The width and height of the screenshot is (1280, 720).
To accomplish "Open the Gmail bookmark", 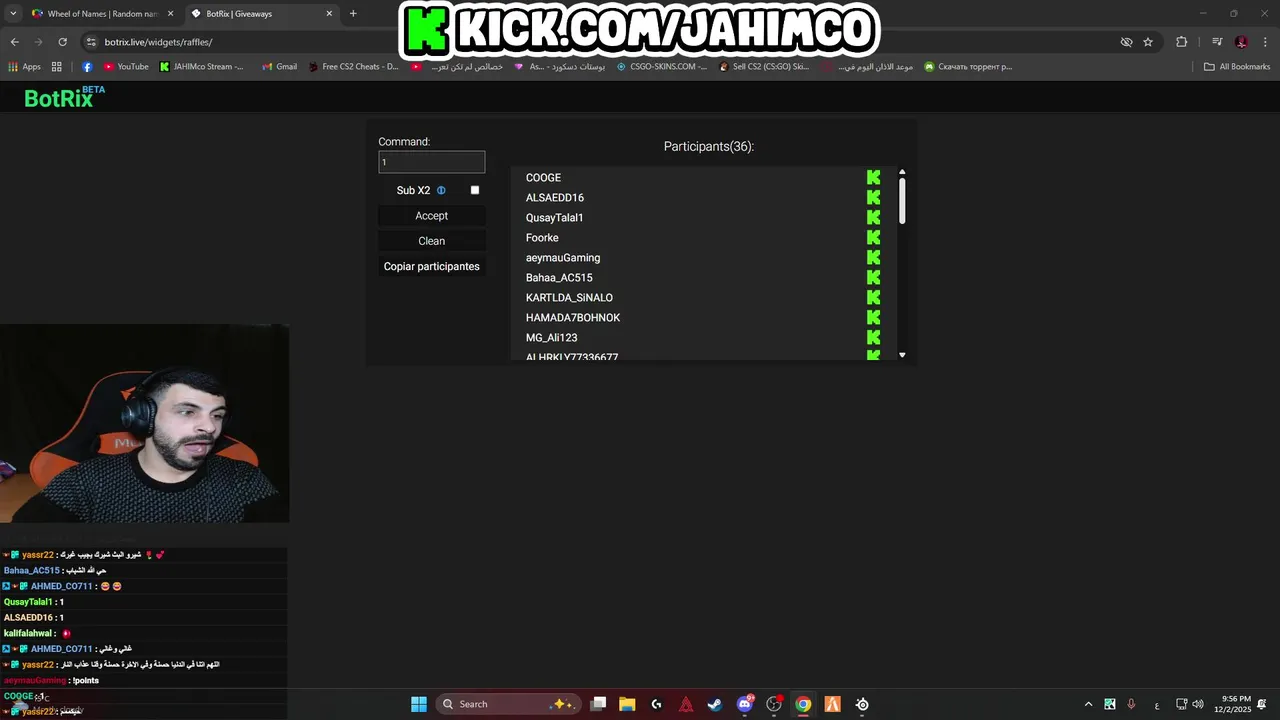I will click(x=279, y=67).
